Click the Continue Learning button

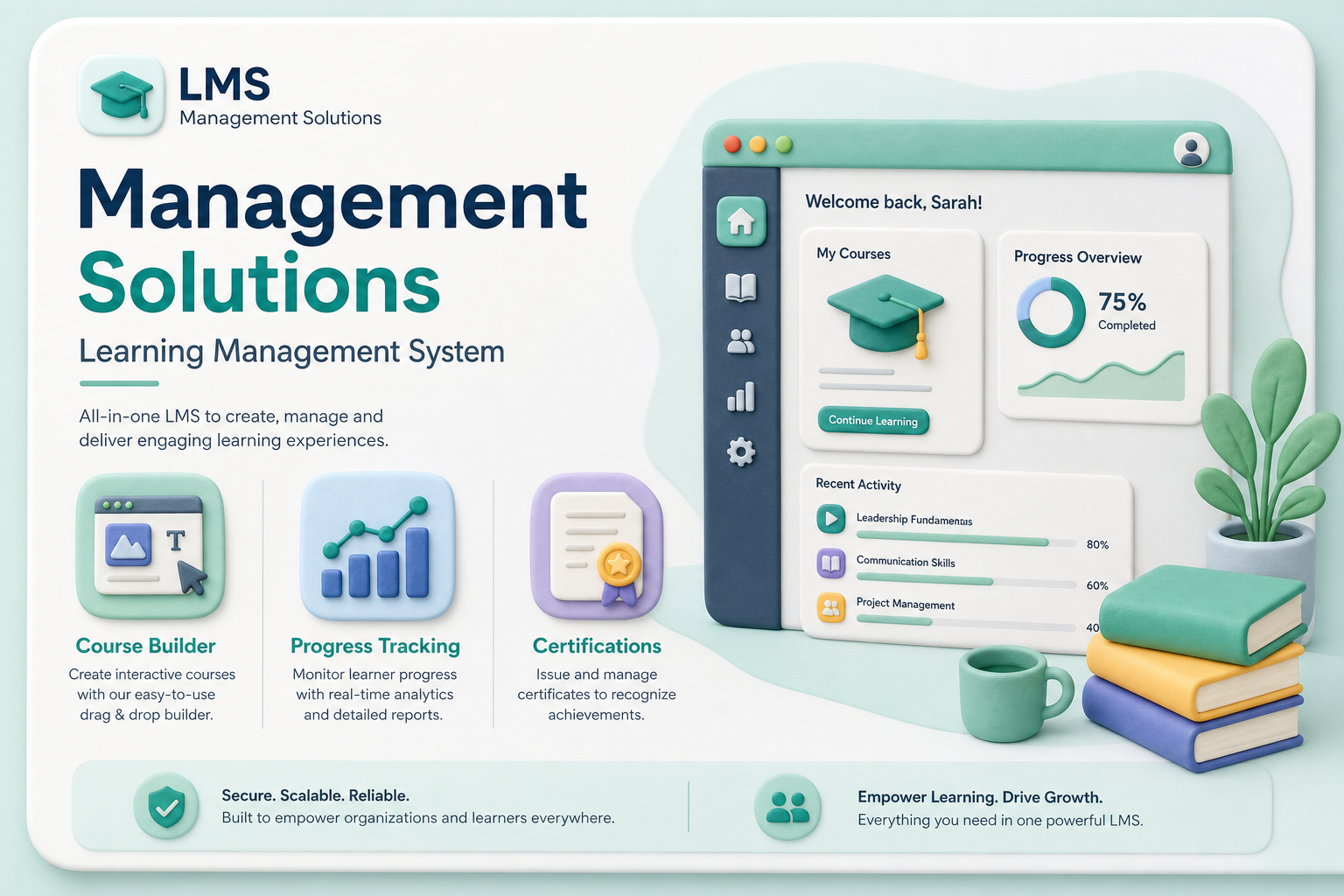click(873, 421)
